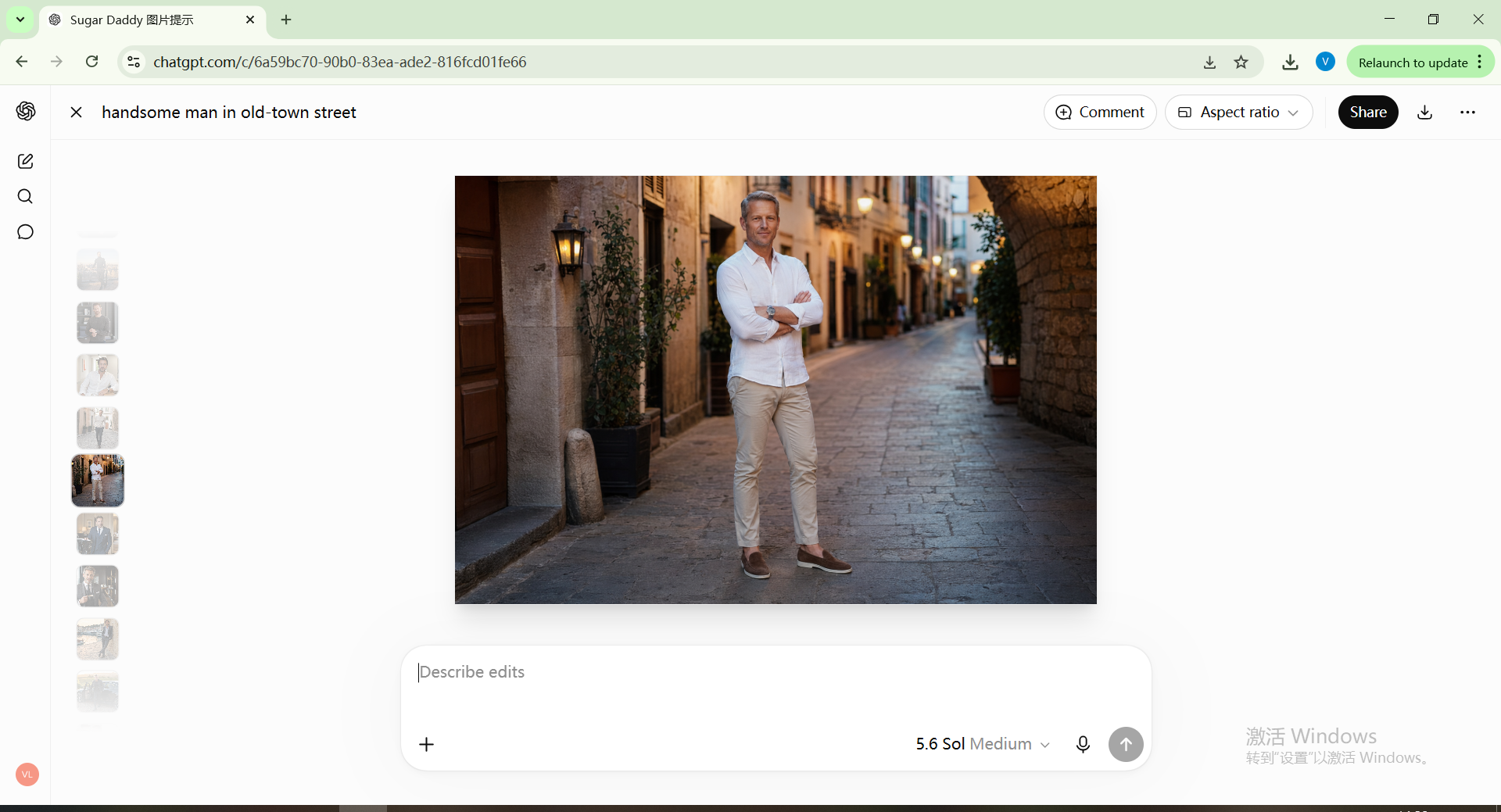Click the title handsome man in old-town street
This screenshot has height=812, width=1501.
(229, 112)
